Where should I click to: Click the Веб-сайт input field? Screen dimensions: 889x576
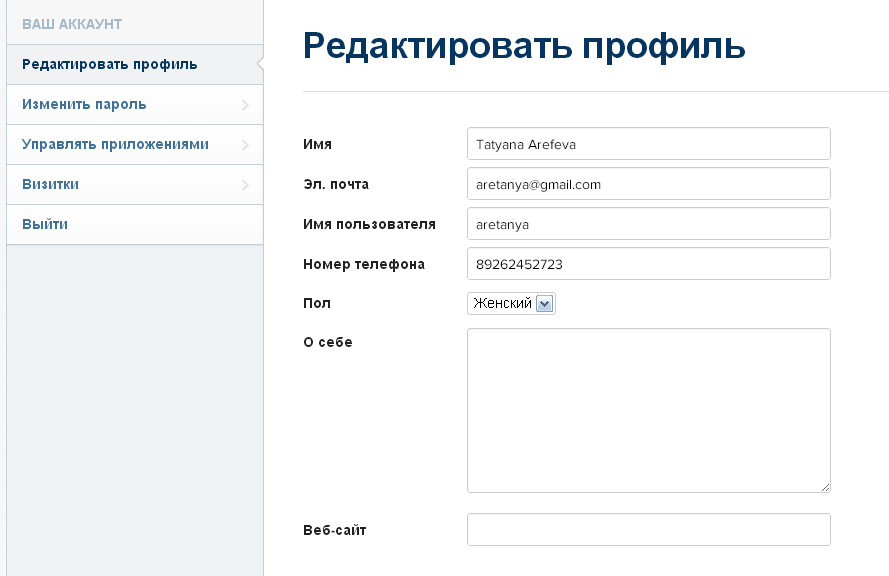pos(649,530)
